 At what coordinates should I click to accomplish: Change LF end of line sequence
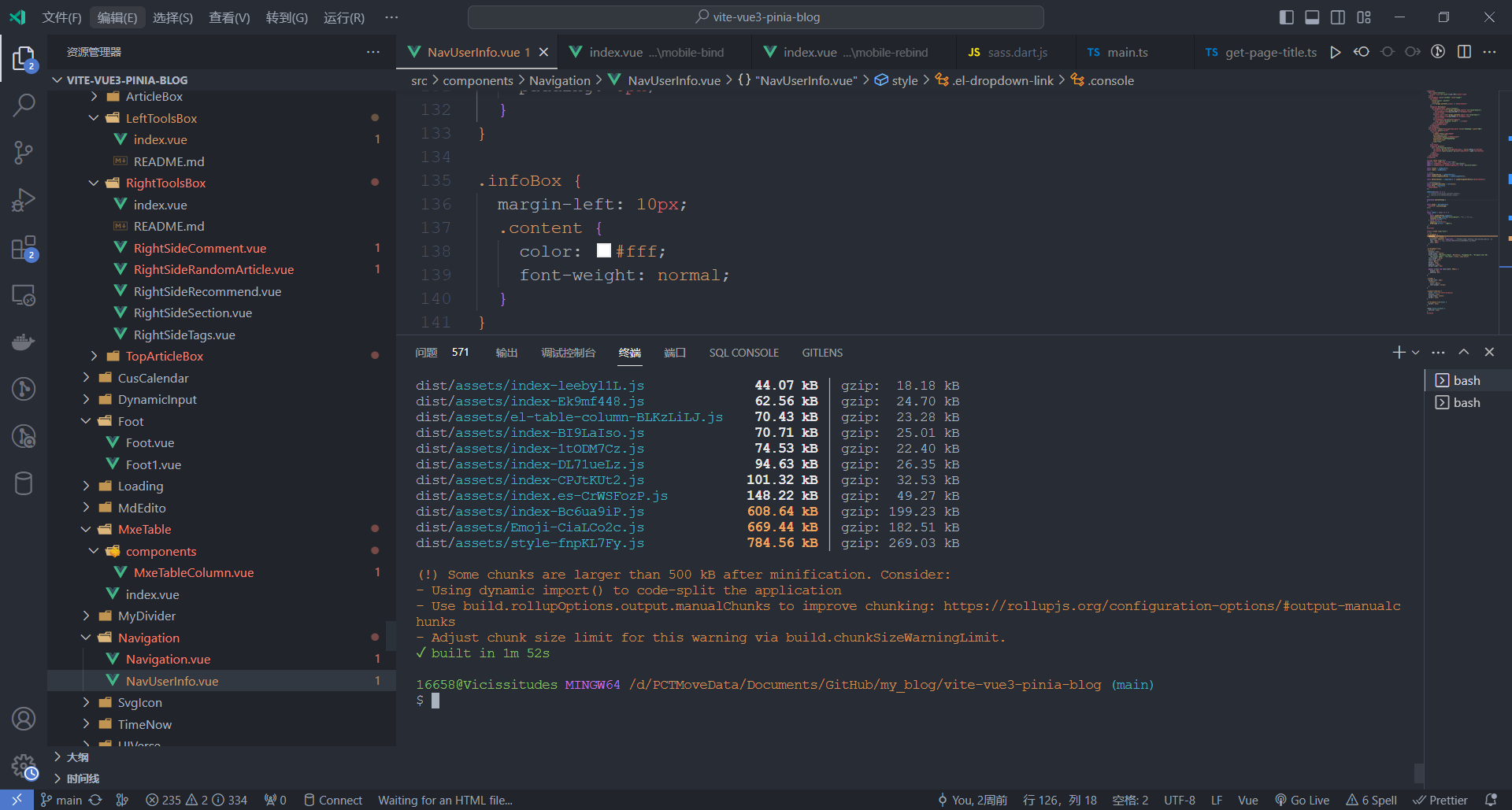[x=1217, y=800]
